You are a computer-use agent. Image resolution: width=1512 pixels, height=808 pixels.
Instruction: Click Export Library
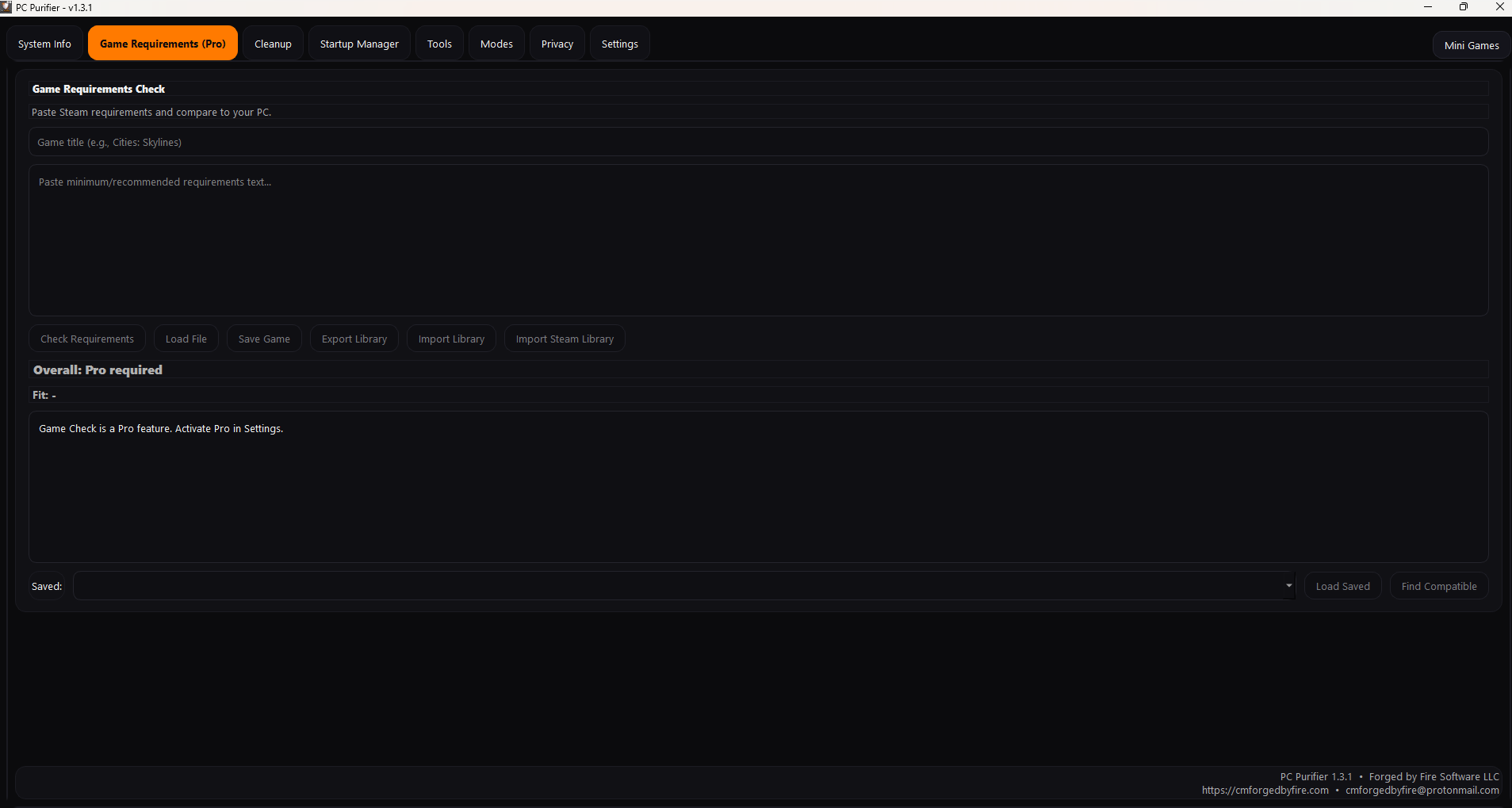click(x=354, y=338)
